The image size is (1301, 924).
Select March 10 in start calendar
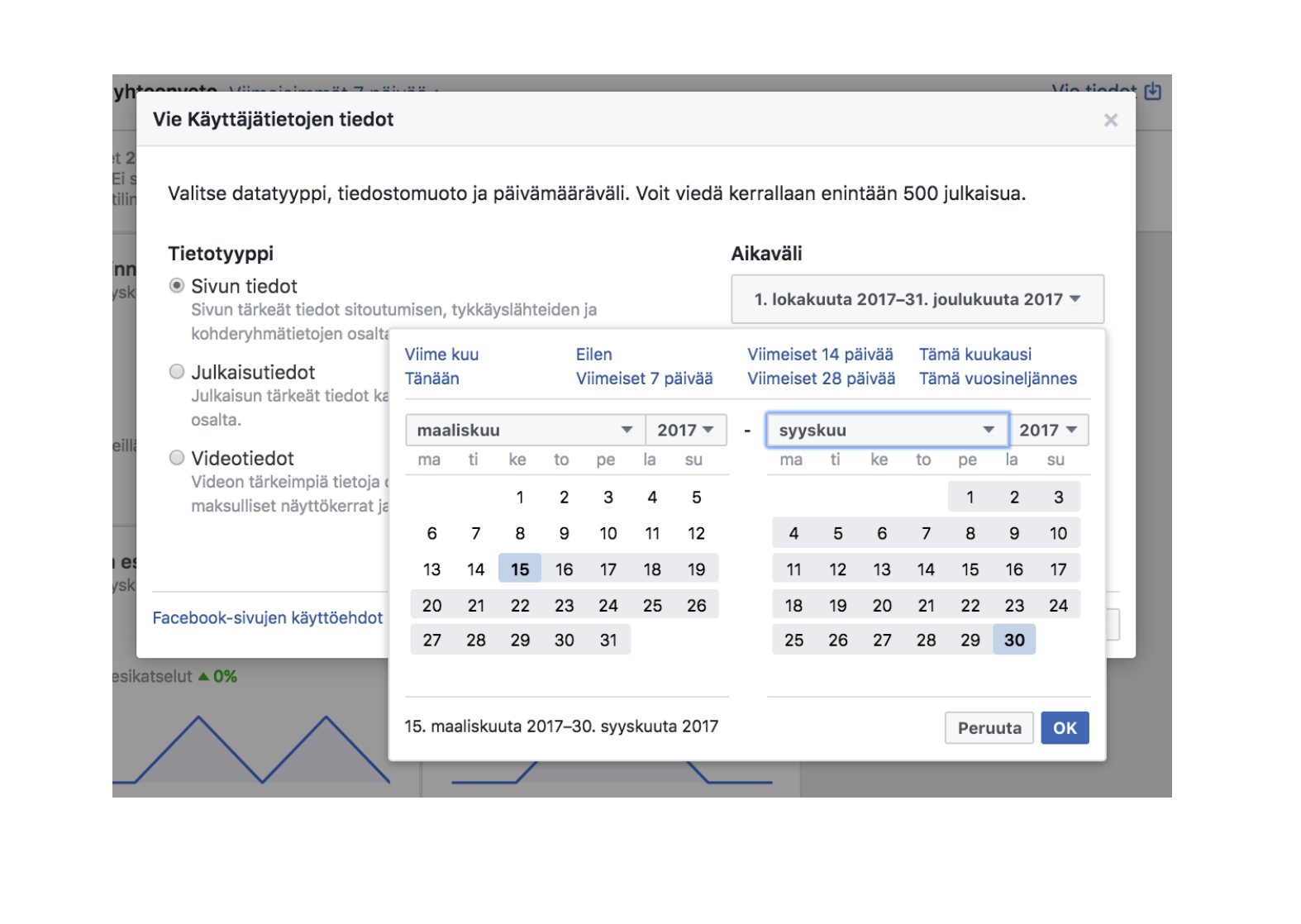[x=608, y=534]
